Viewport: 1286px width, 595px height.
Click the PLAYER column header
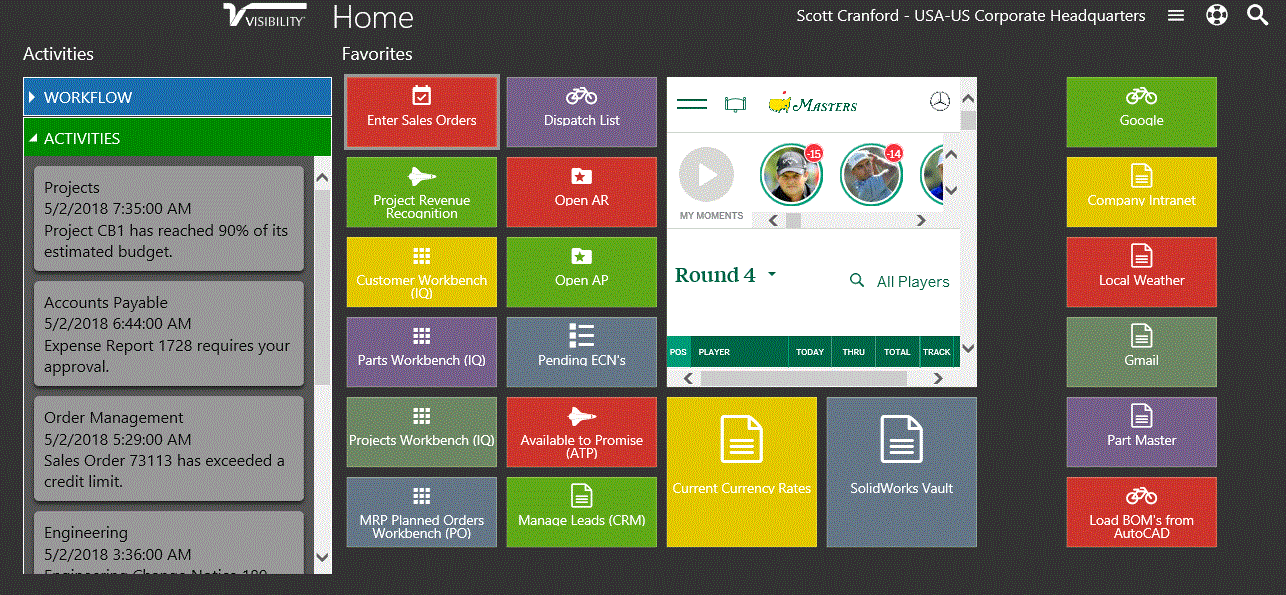tap(739, 352)
